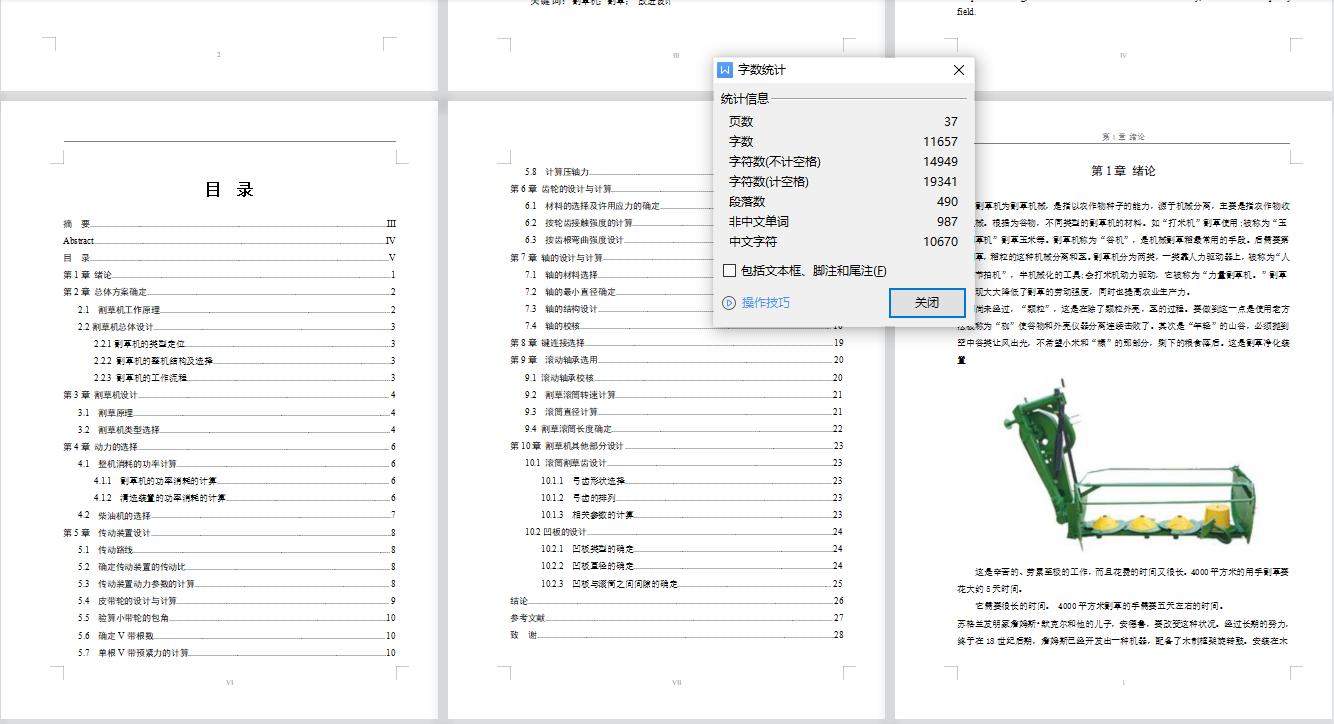Open the 操作技巧 tips link
This screenshot has width=1334, height=724.
pos(765,302)
